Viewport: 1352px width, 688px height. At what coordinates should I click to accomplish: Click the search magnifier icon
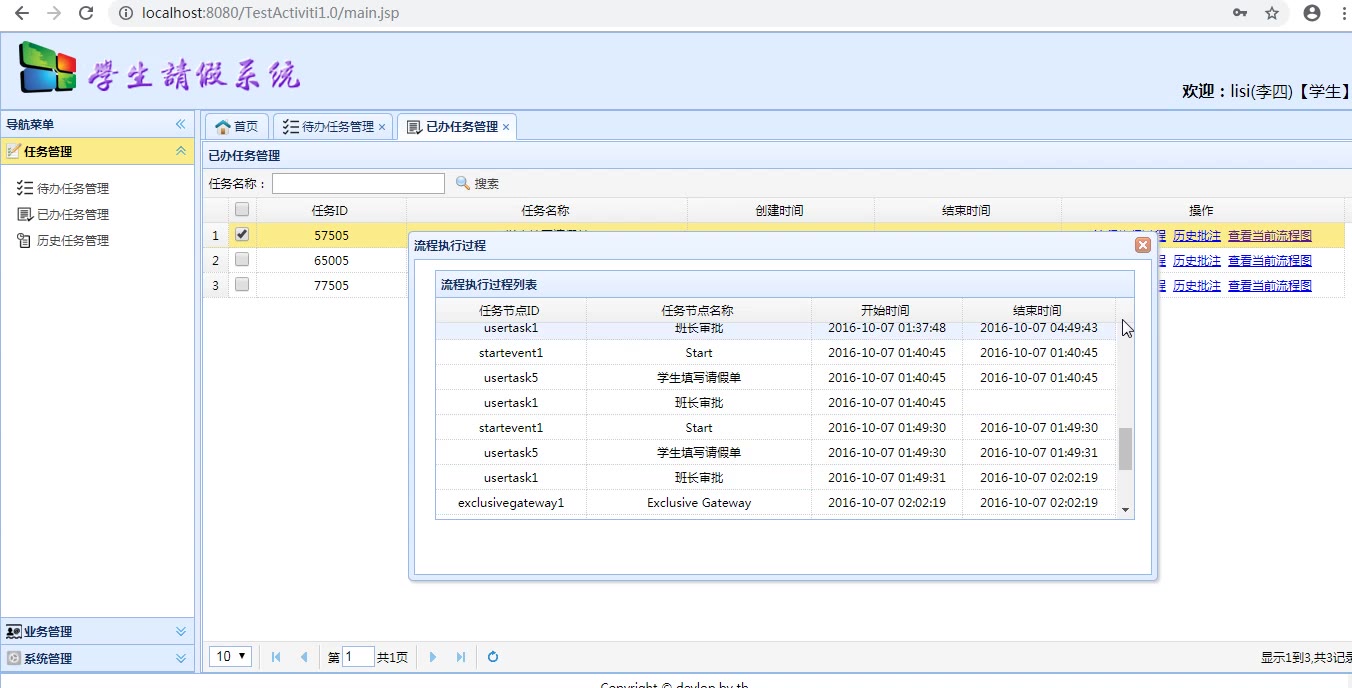point(462,183)
